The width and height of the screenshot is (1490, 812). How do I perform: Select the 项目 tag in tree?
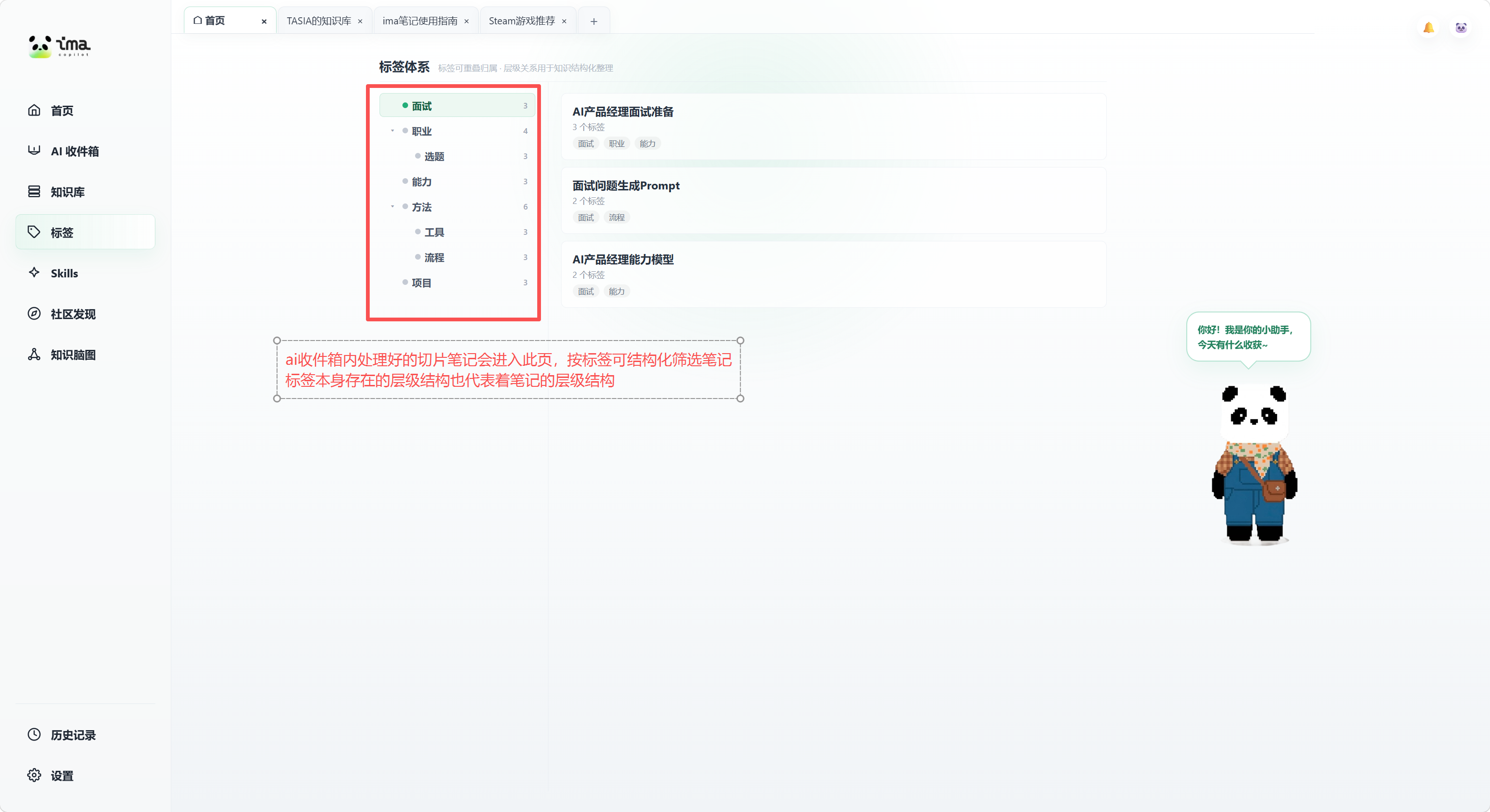point(457,282)
